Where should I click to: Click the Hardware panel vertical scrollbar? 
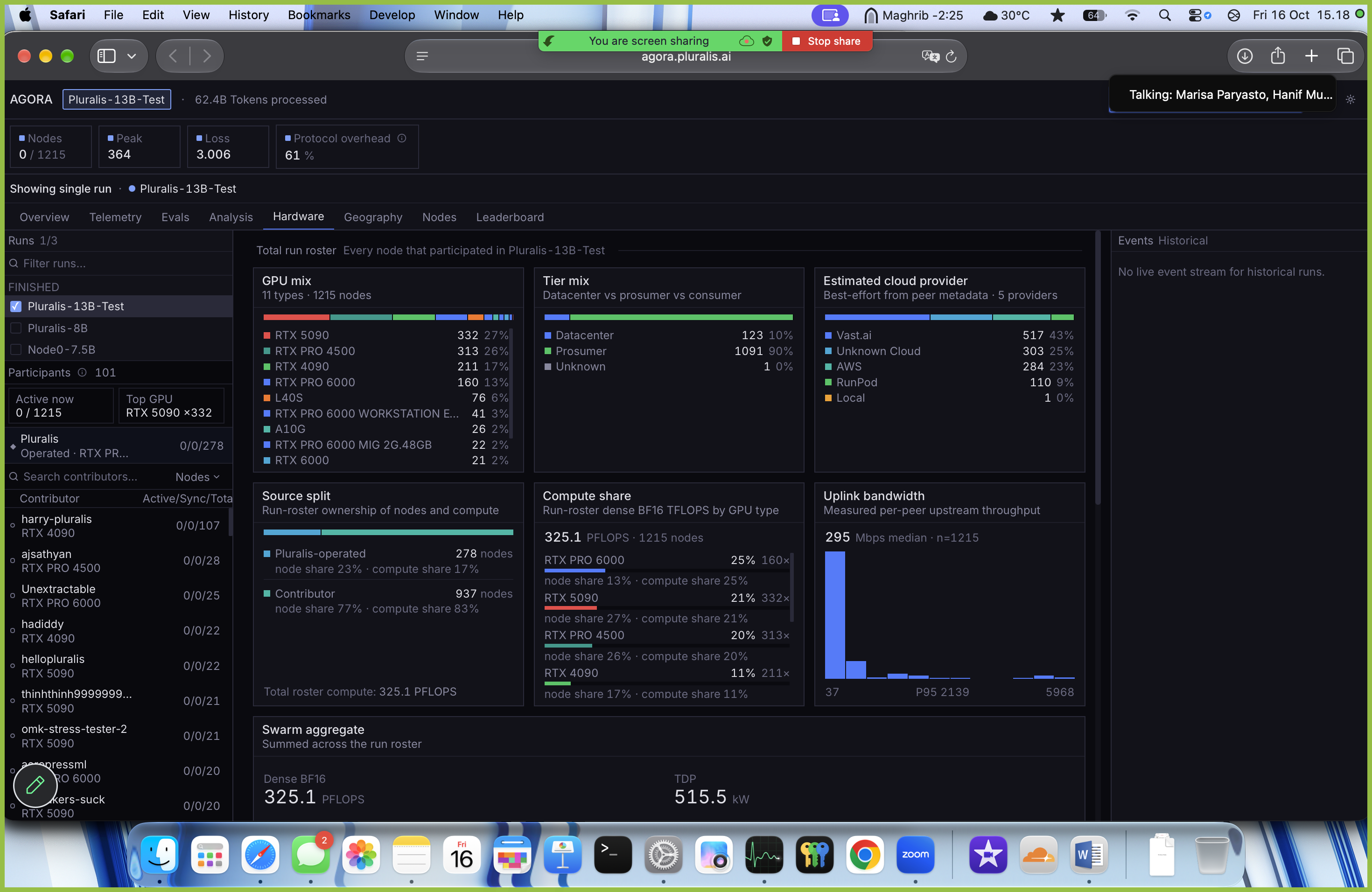pos(1098,369)
